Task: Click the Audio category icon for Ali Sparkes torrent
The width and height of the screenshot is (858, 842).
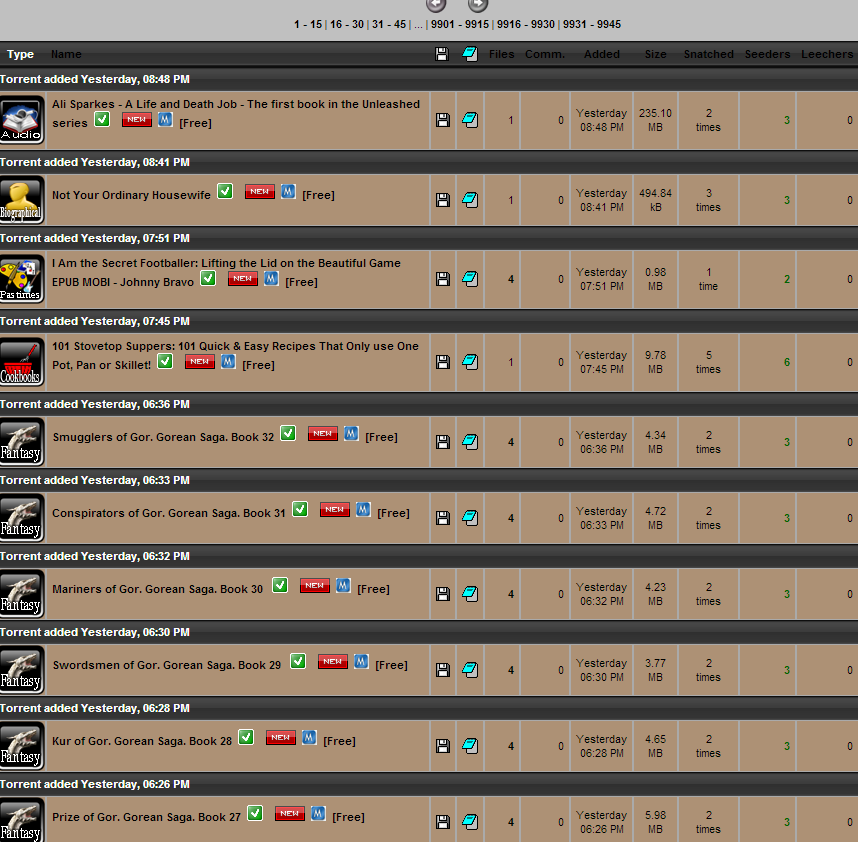Action: [22, 120]
